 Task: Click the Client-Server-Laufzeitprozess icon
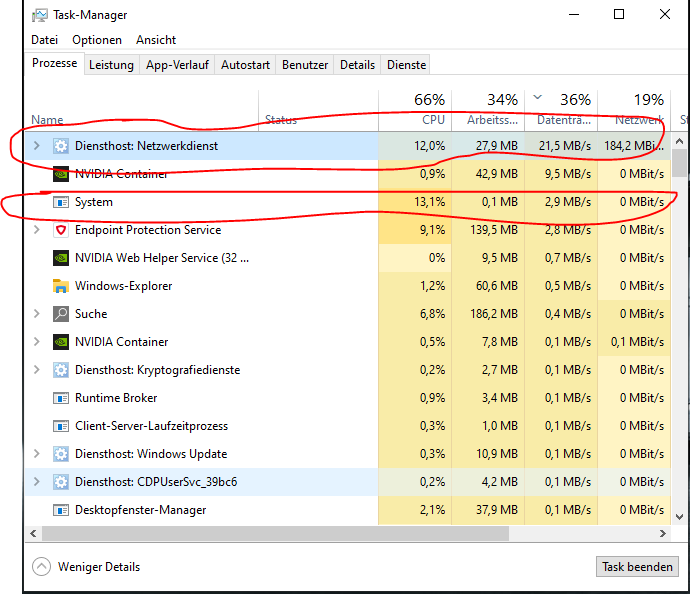[61, 426]
